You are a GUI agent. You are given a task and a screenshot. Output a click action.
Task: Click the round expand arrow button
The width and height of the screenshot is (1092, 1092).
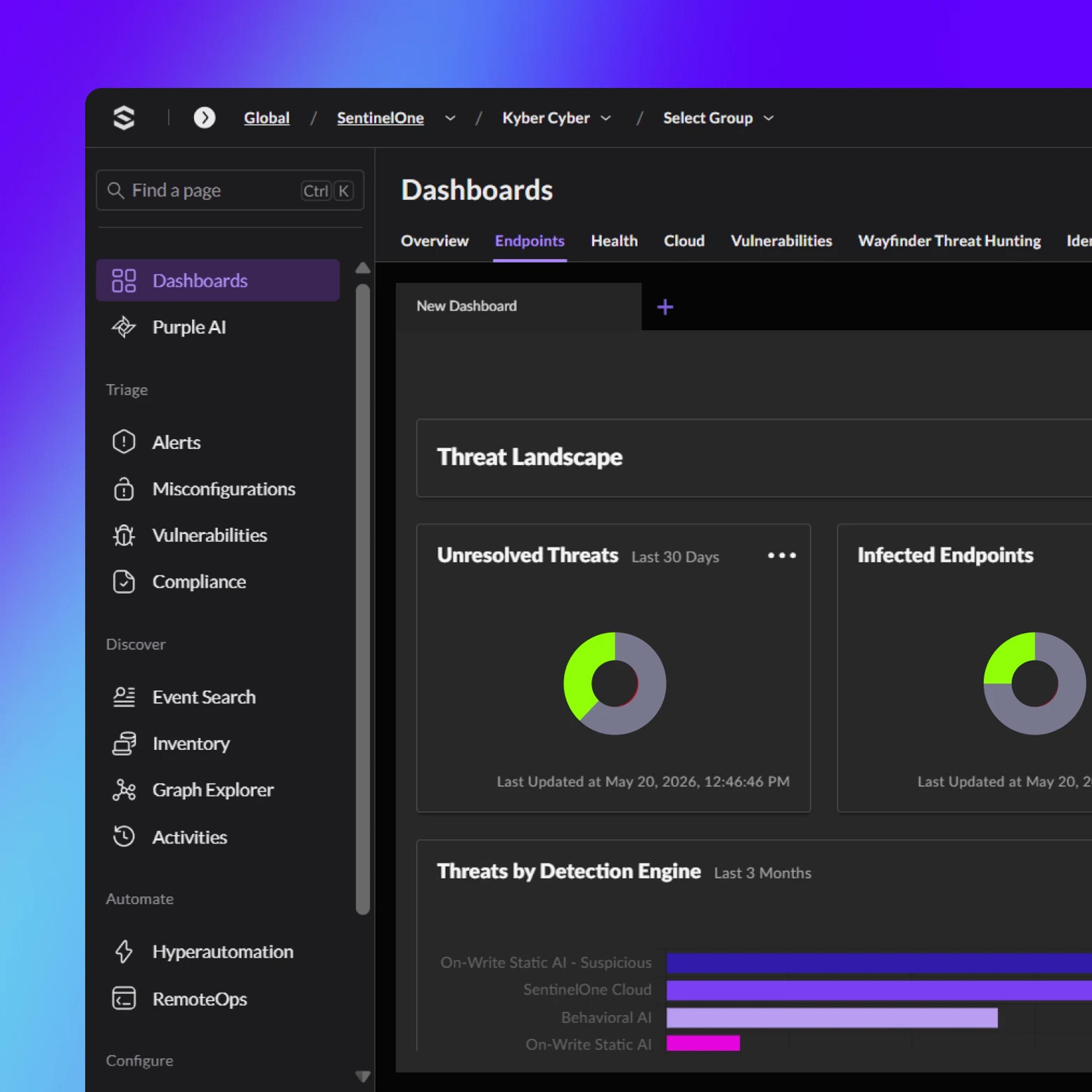coord(205,118)
